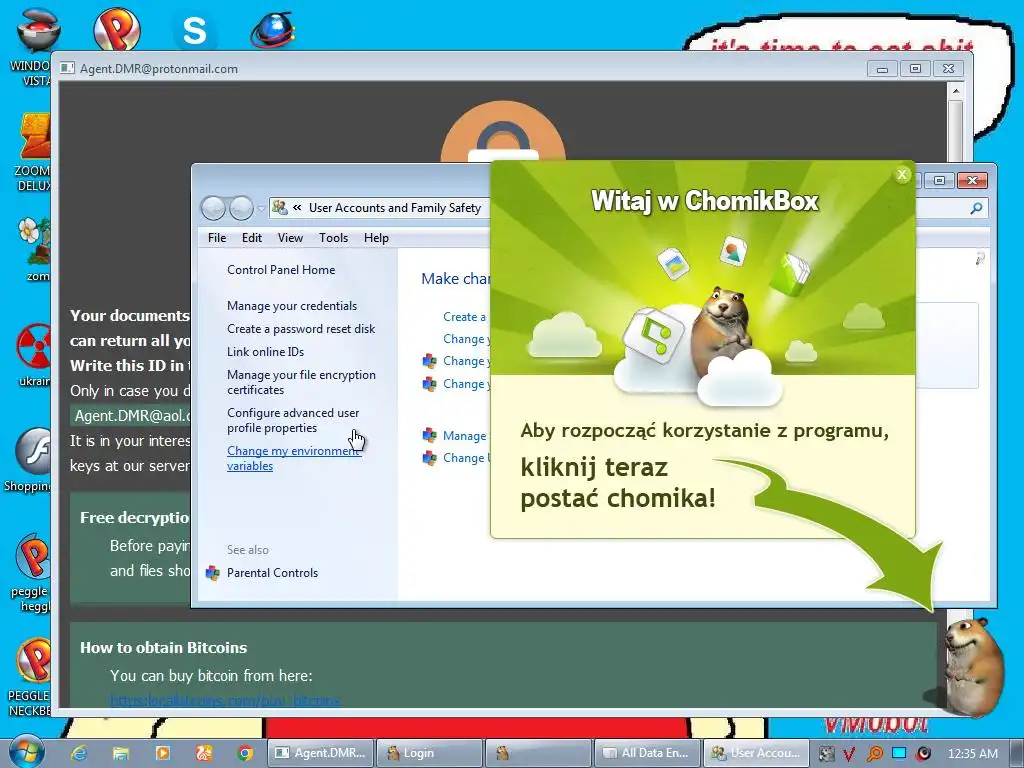Switch to User Accou... taskbar window
This screenshot has height=768, width=1024.
(x=756, y=753)
